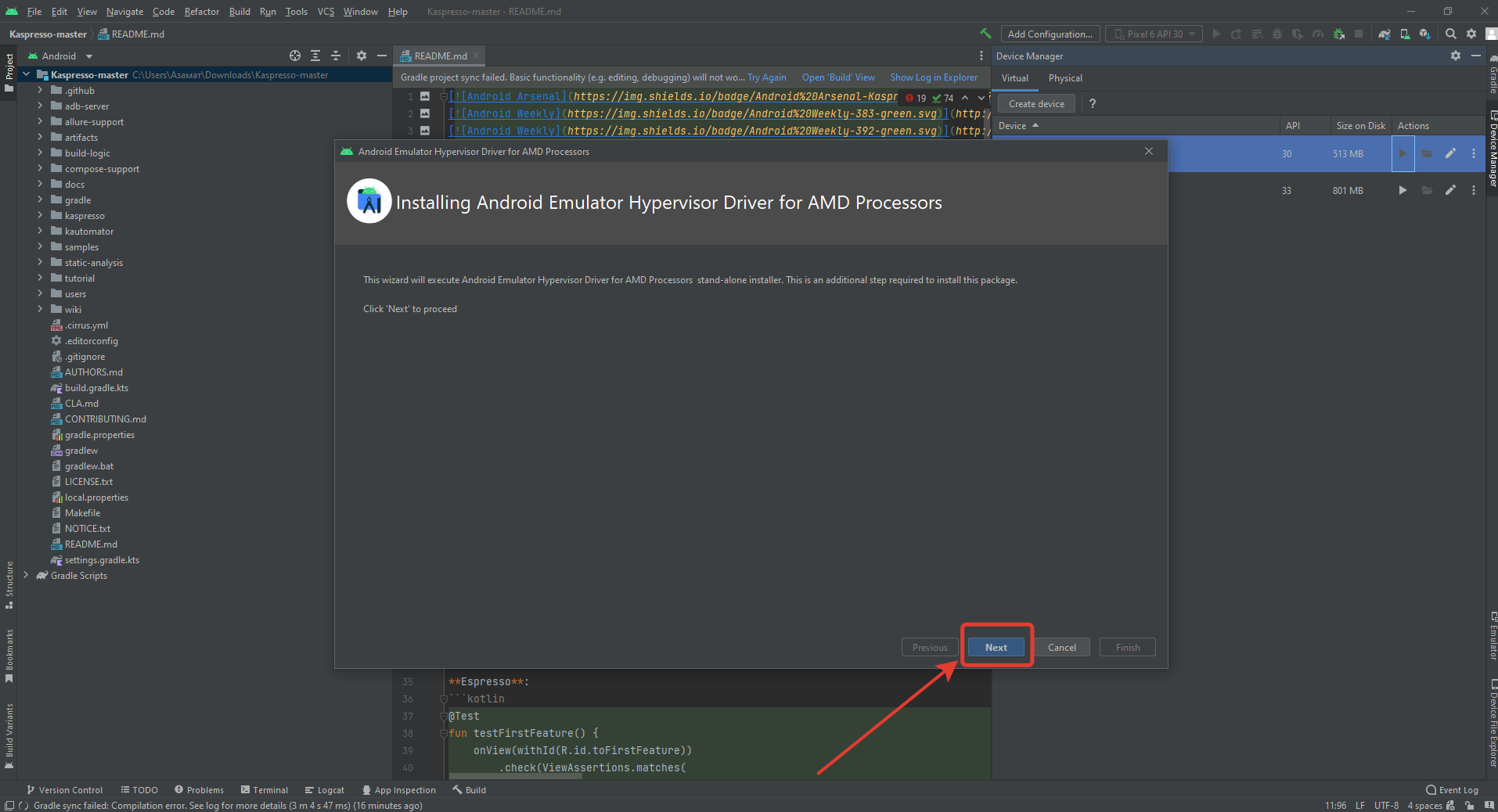Click the Run app play icon in toolbar
The image size is (1498, 812).
(x=1216, y=34)
